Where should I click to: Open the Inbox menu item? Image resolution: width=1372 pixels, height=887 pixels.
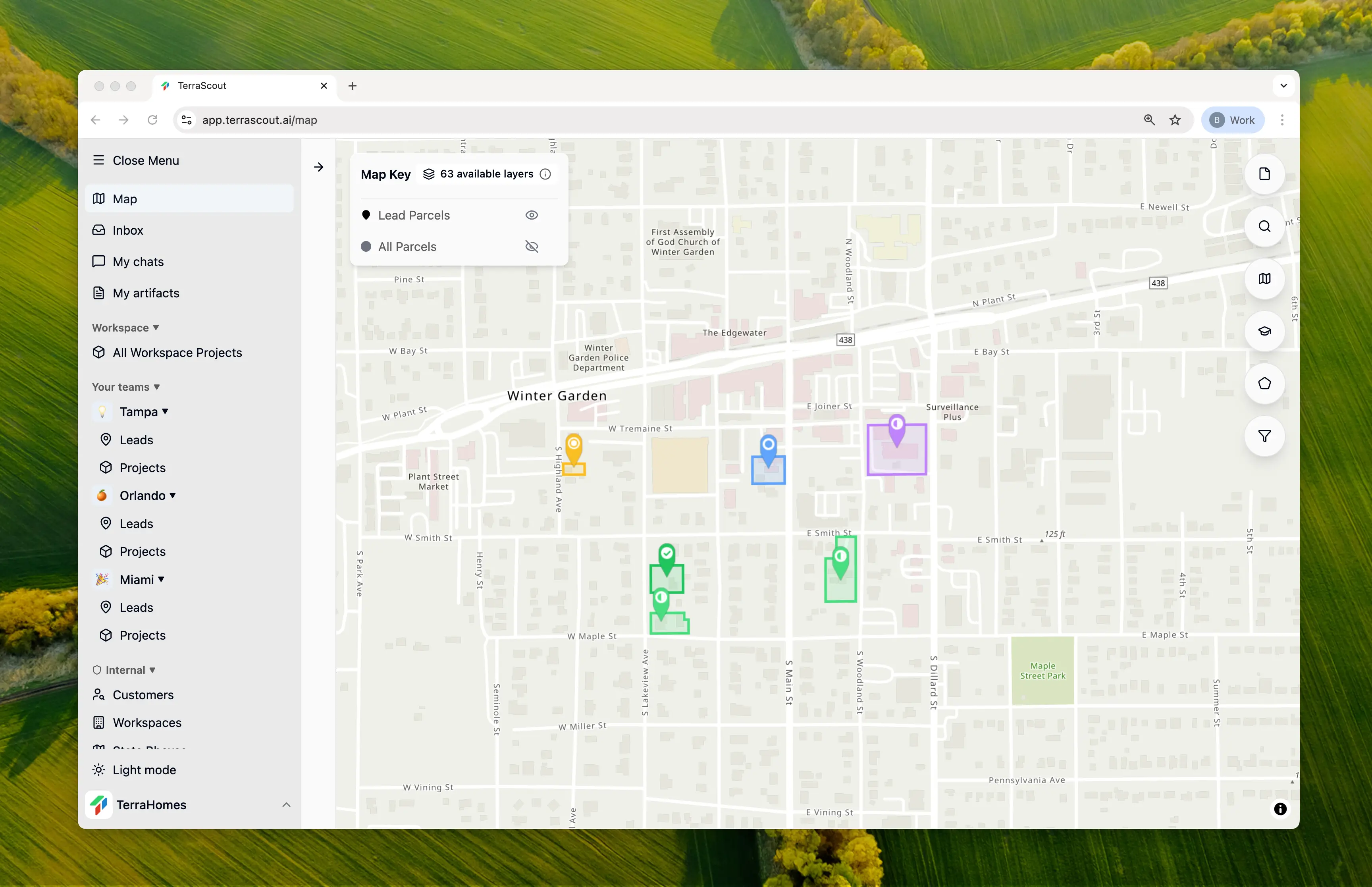[x=128, y=230]
